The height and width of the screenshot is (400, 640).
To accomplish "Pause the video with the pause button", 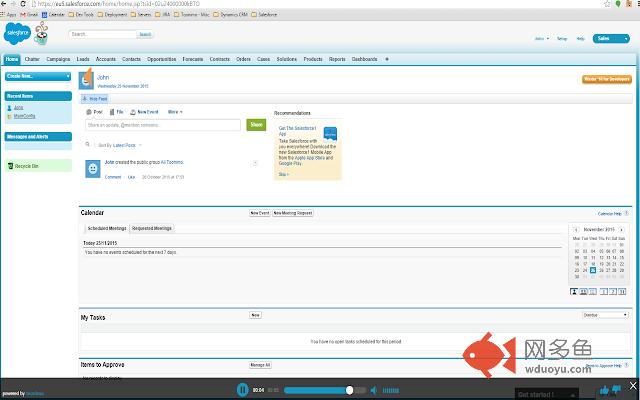I will (242, 389).
